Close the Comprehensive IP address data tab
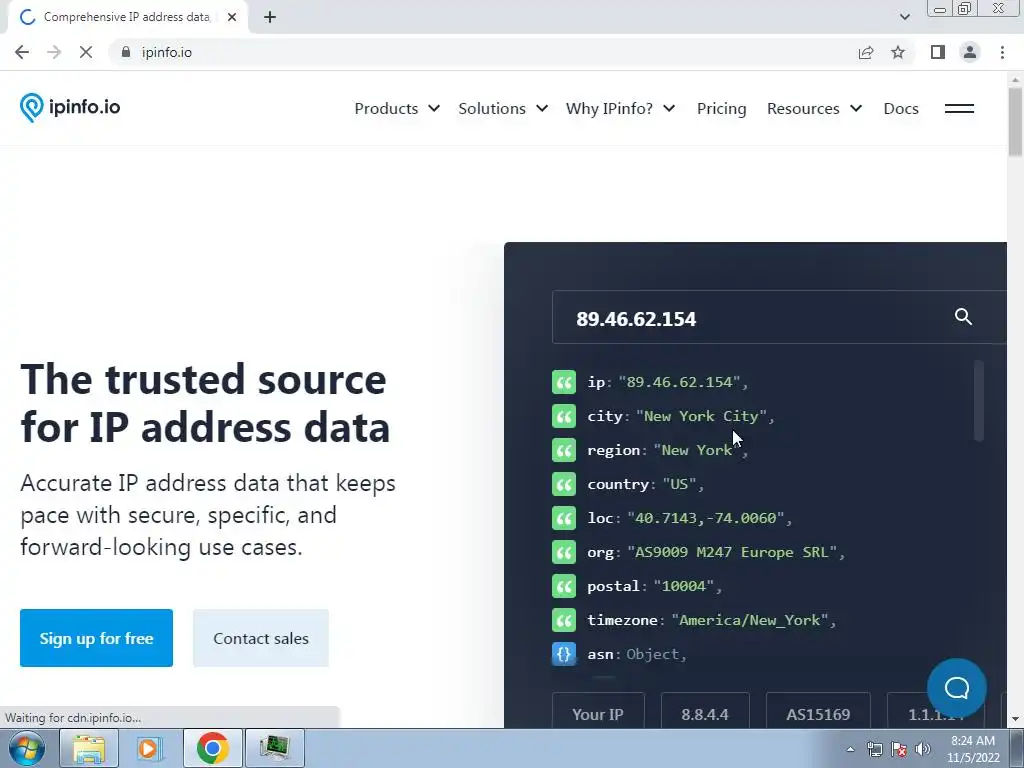 pos(232,18)
